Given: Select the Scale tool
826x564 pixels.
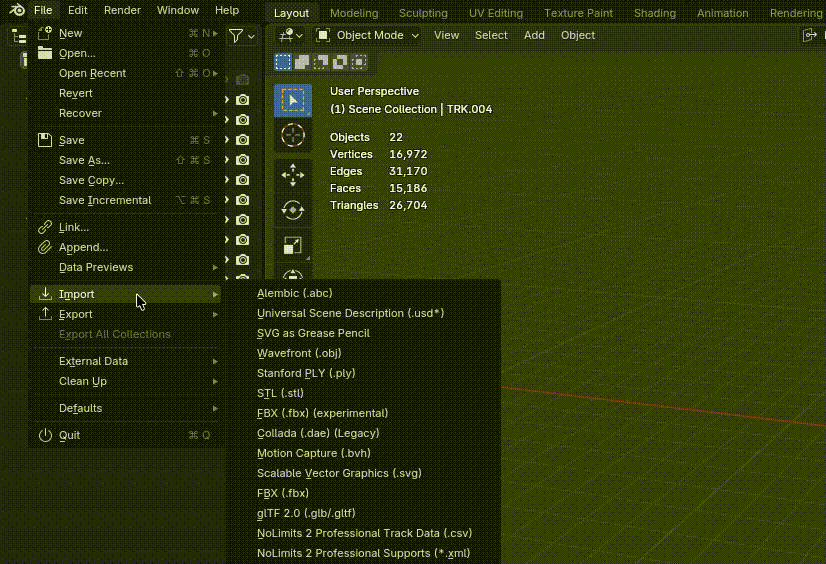Looking at the screenshot, I should pos(292,246).
